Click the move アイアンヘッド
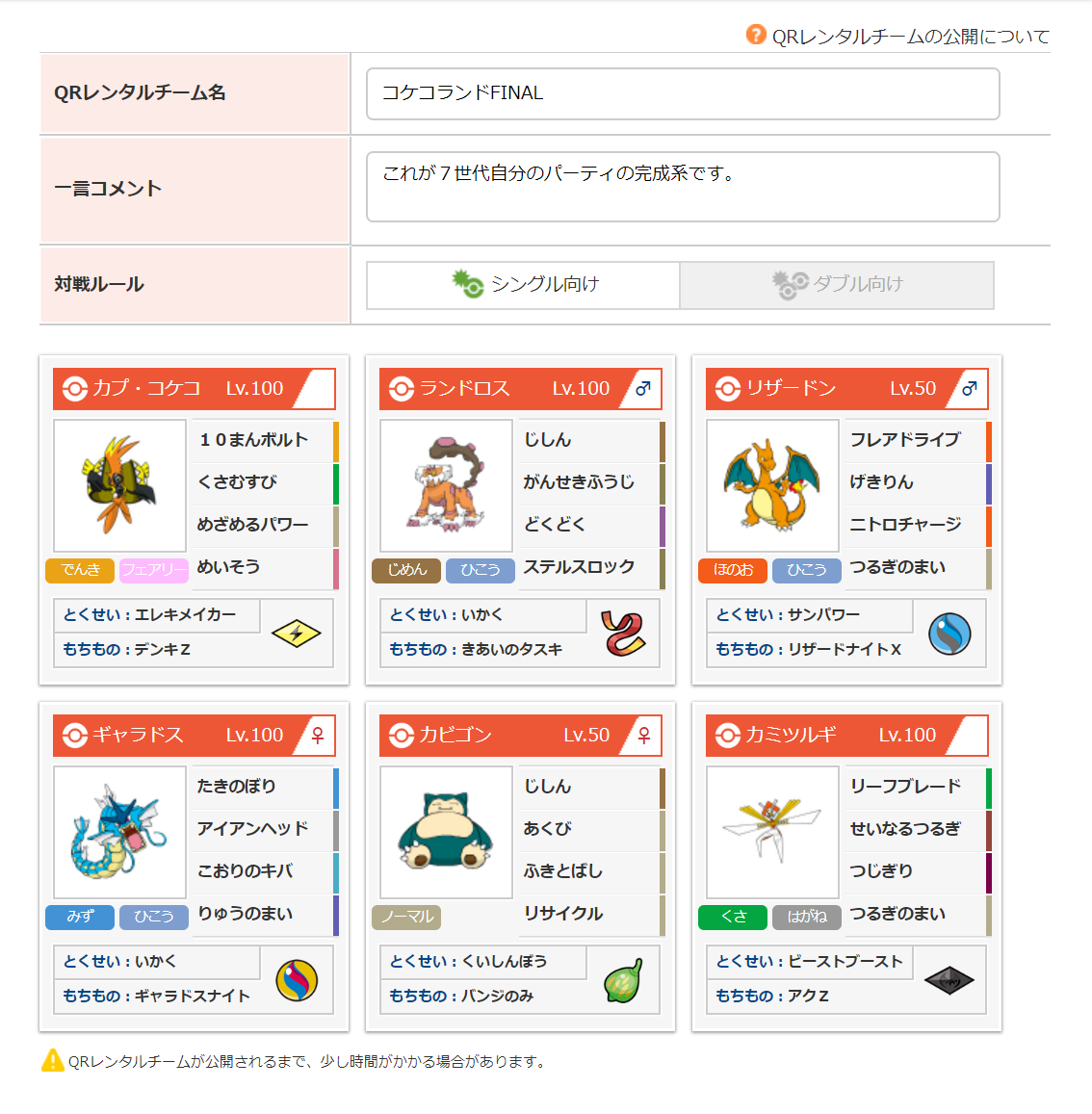The height and width of the screenshot is (1114, 1092). pos(253,829)
